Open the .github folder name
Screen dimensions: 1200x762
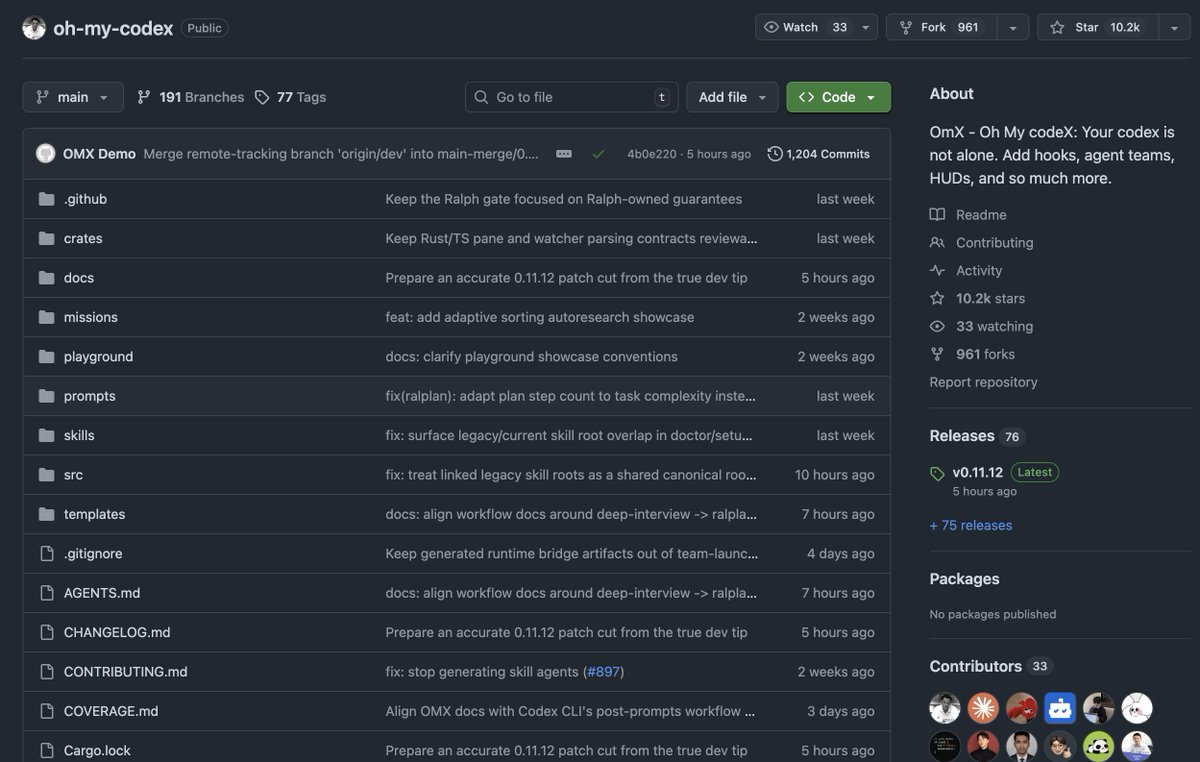(85, 199)
